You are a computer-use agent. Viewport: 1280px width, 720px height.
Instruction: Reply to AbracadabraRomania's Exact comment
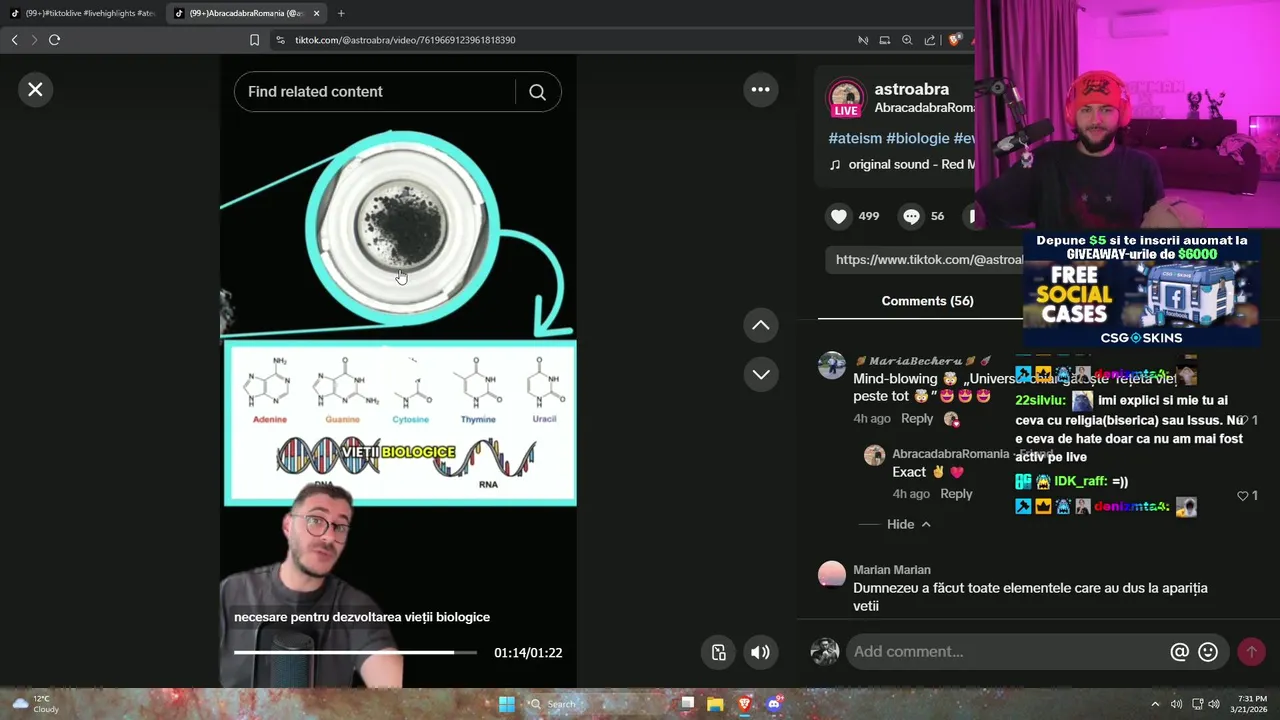point(956,494)
